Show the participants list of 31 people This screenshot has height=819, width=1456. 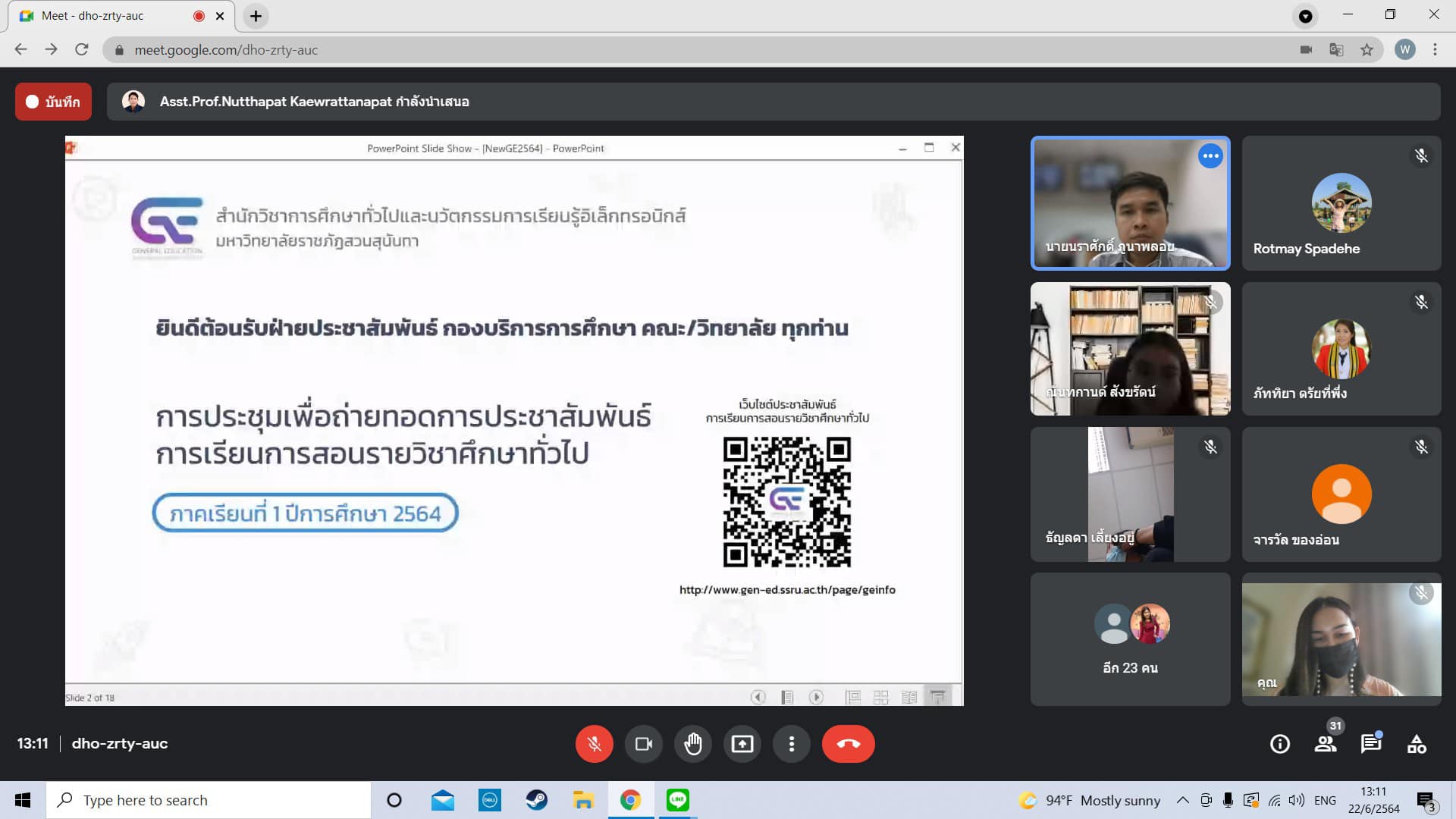click(x=1326, y=744)
